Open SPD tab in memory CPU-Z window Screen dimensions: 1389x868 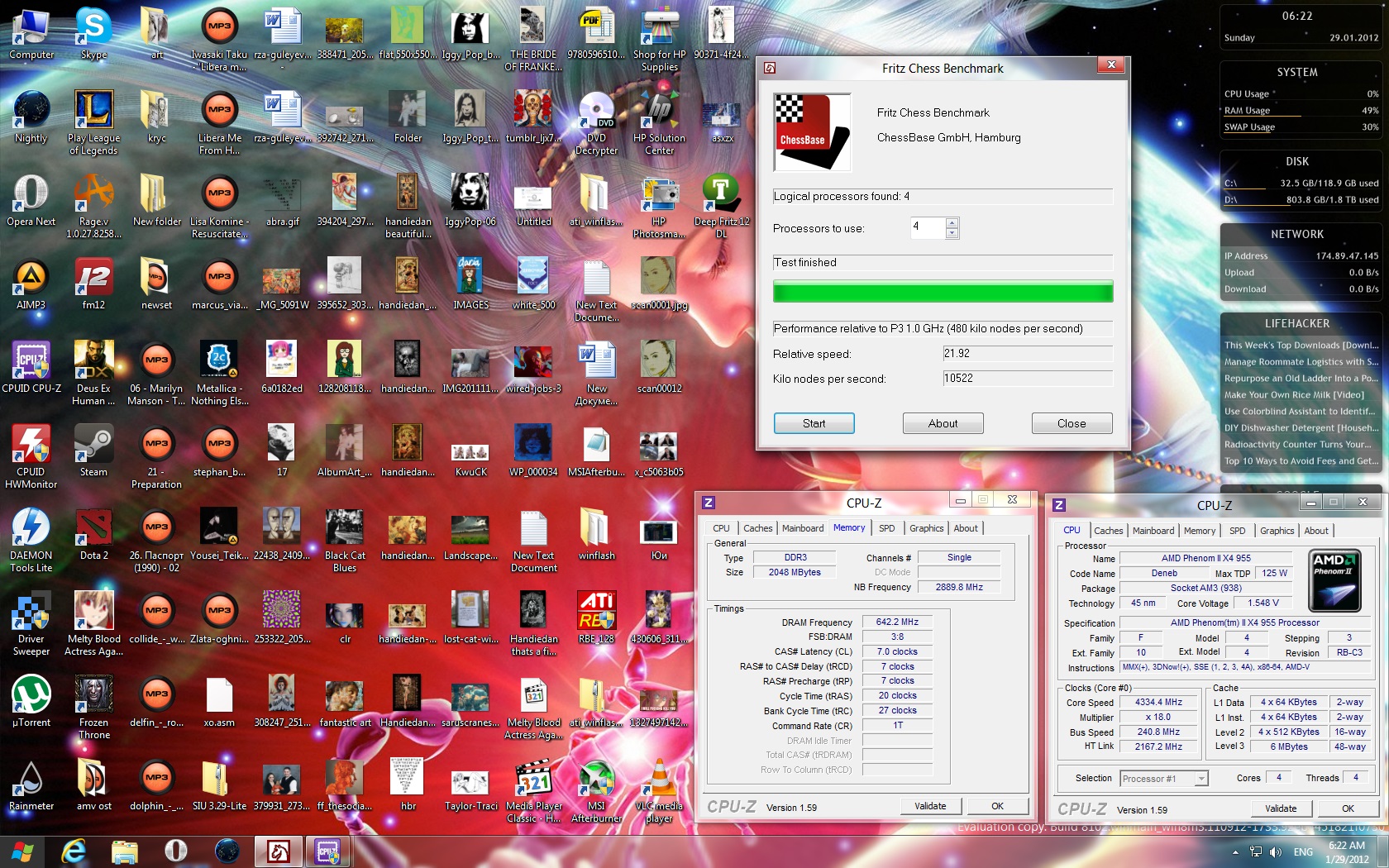[886, 528]
